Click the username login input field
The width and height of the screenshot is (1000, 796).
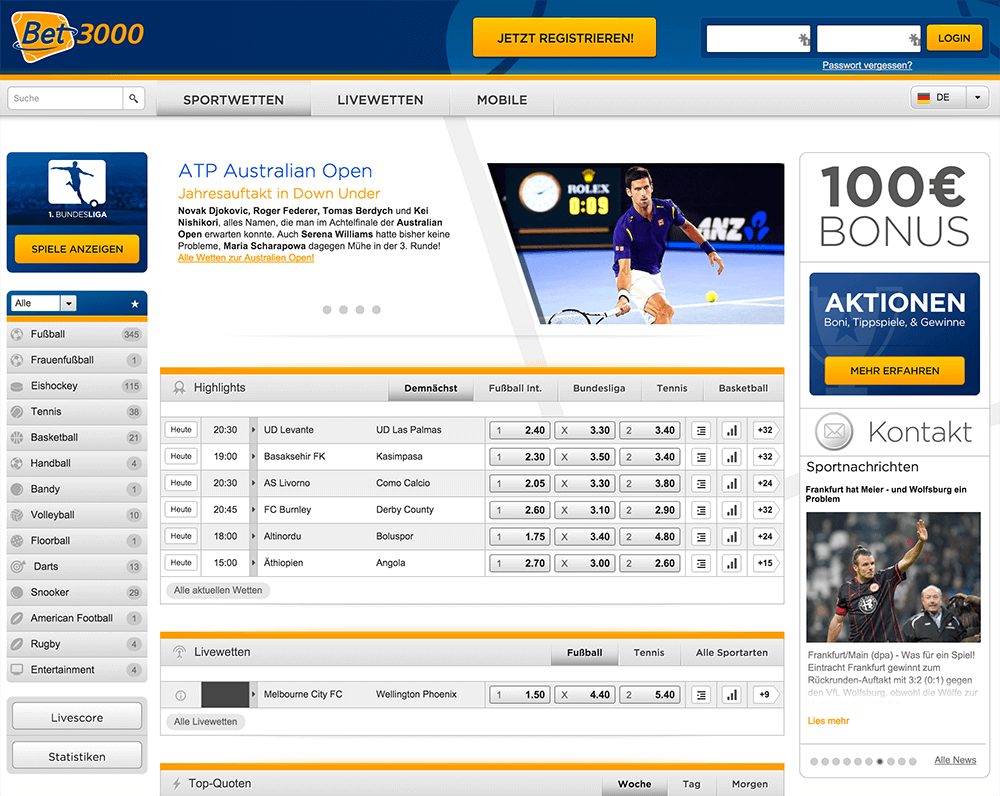click(758, 39)
